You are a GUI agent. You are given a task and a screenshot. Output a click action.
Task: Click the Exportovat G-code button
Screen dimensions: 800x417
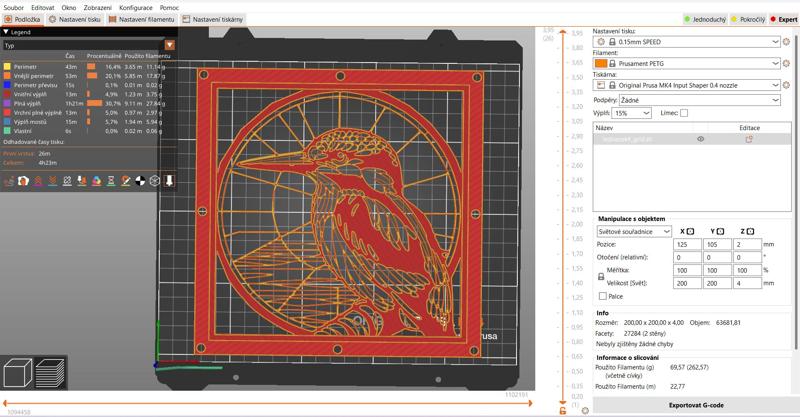point(696,405)
